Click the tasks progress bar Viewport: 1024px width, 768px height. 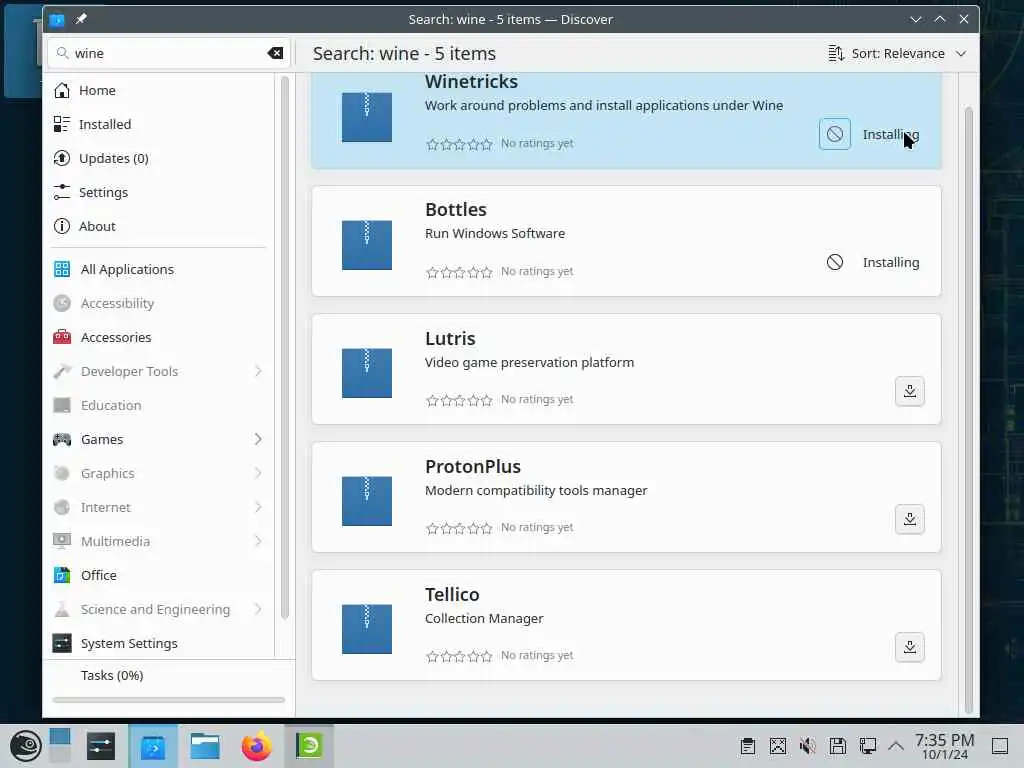pyautogui.click(x=168, y=699)
